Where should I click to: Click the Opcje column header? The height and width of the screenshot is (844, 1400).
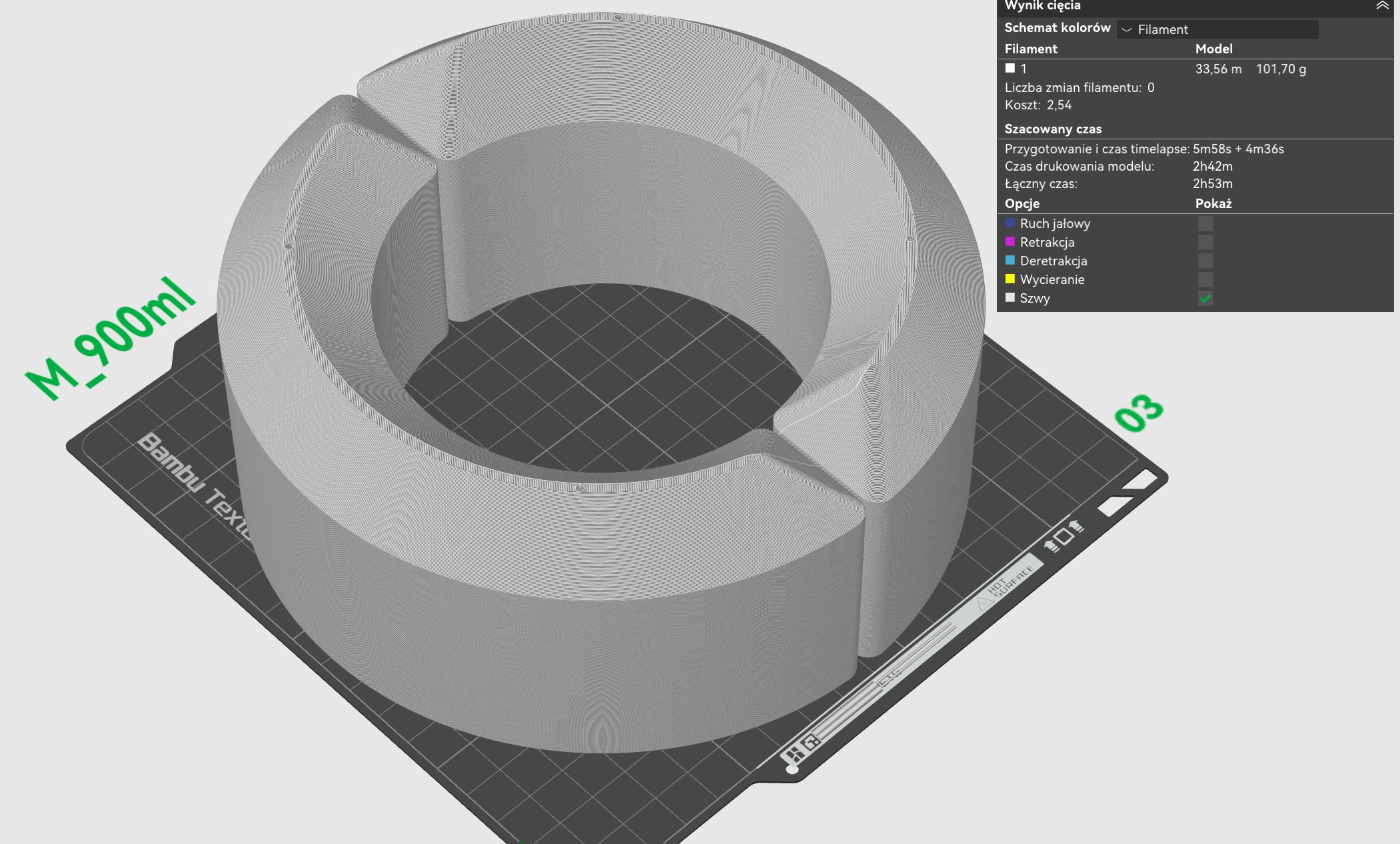pyautogui.click(x=1022, y=203)
